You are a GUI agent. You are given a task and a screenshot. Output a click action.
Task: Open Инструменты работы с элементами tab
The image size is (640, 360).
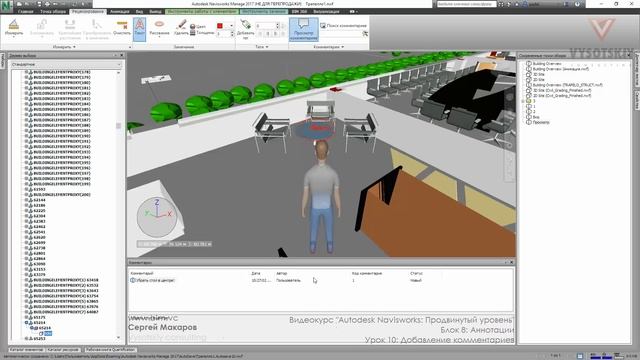tap(202, 12)
